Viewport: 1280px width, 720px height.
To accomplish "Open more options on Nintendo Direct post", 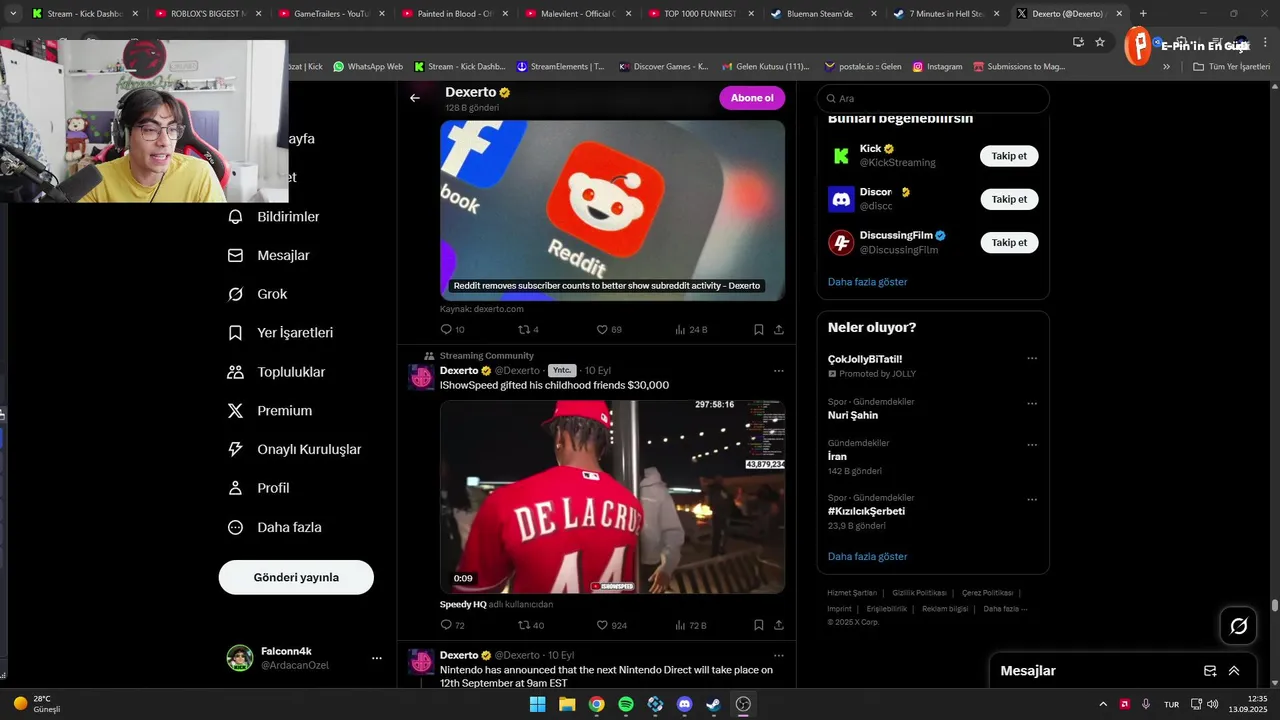I will coord(779,655).
